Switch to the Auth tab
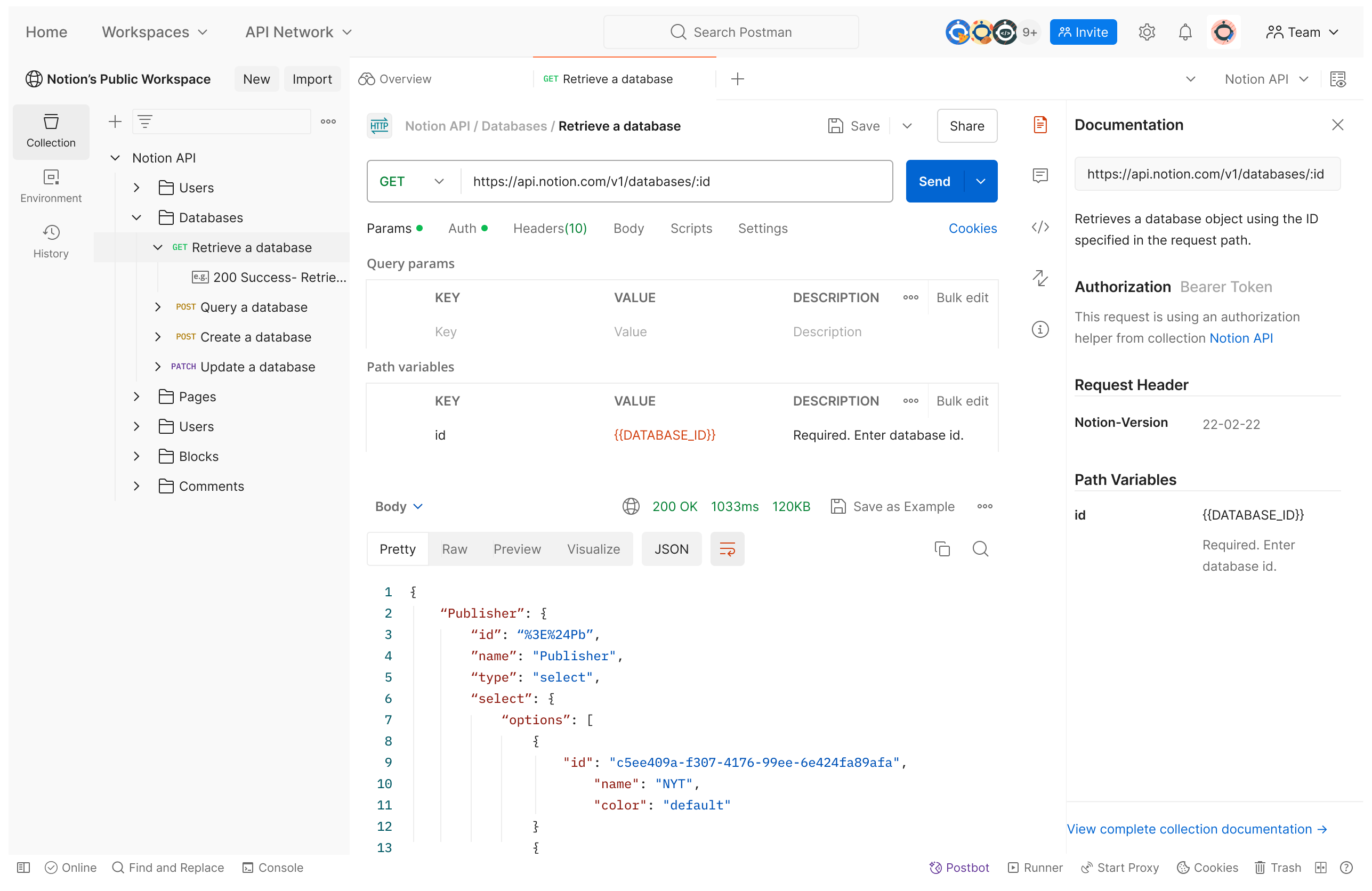1372x891 pixels. (x=461, y=228)
